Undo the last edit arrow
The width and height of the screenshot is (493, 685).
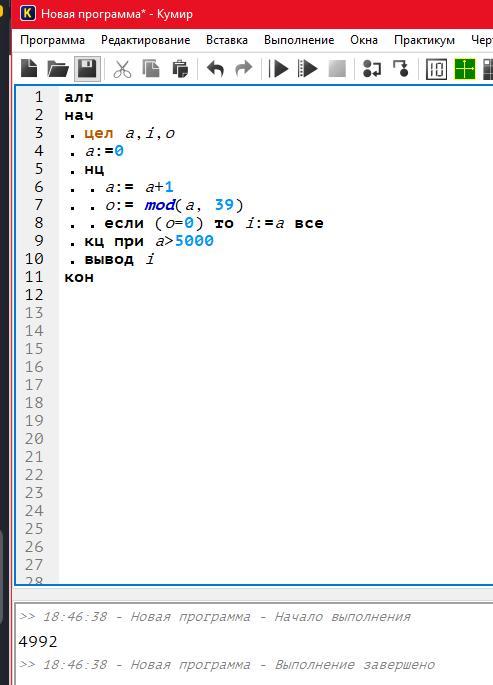point(215,69)
